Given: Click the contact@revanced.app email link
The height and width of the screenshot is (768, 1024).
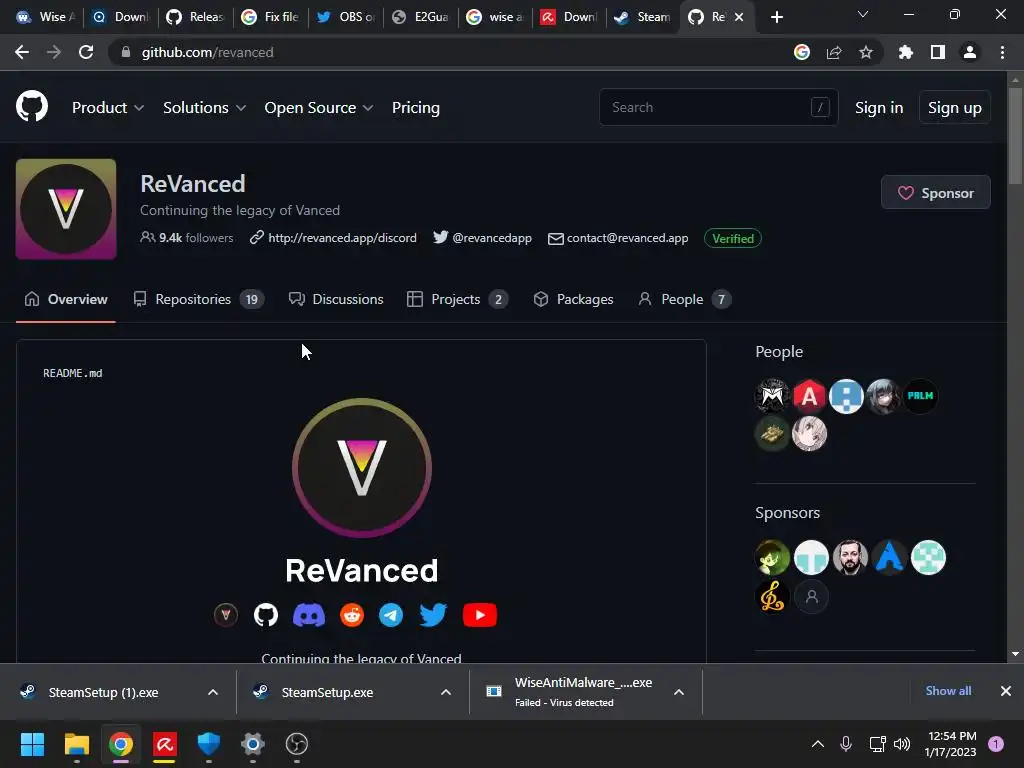Looking at the screenshot, I should (628, 238).
